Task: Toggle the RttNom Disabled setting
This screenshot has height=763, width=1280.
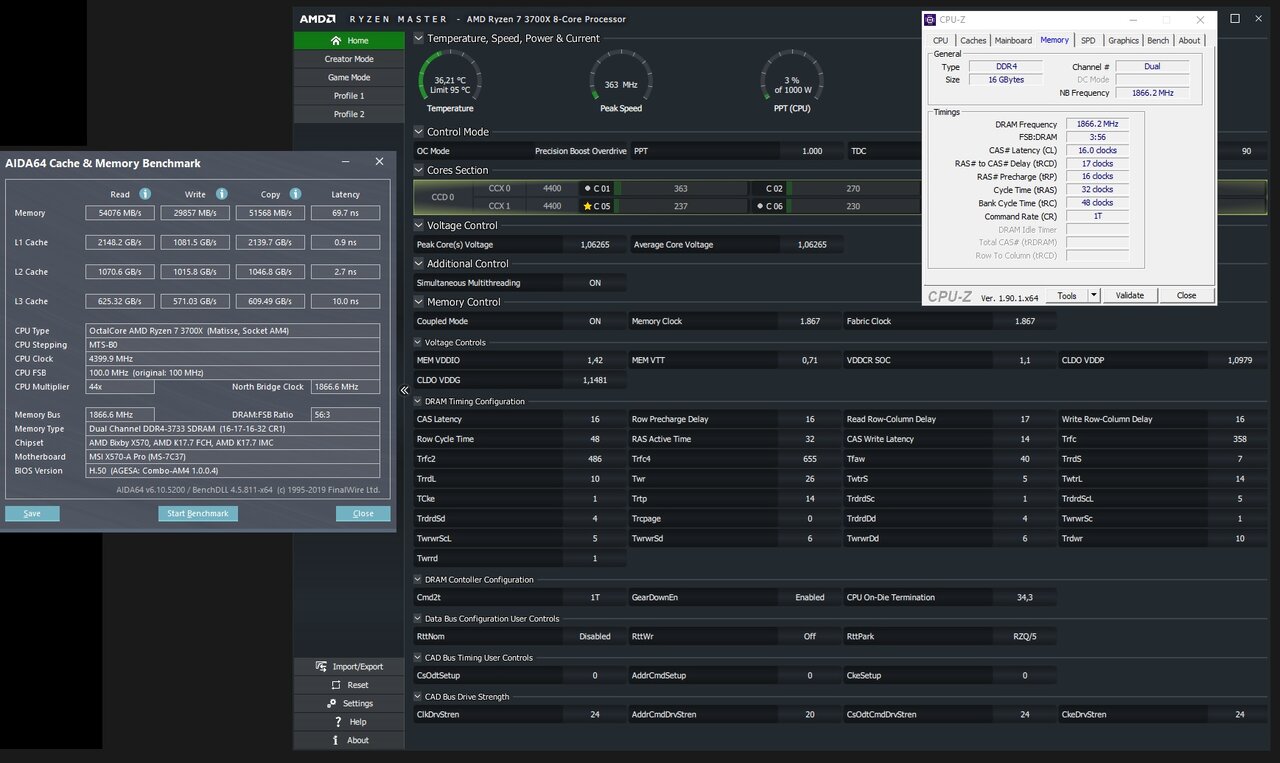Action: coord(595,636)
